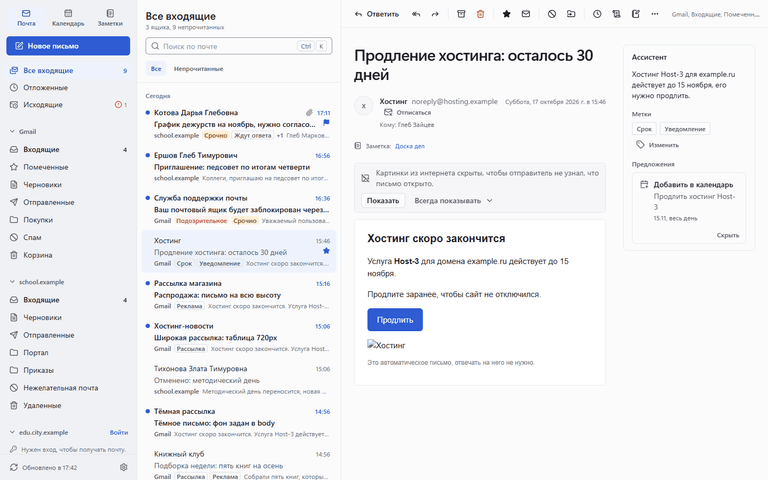Collapse the edu.city.example account section
The image size is (768, 480).
tap(12, 432)
